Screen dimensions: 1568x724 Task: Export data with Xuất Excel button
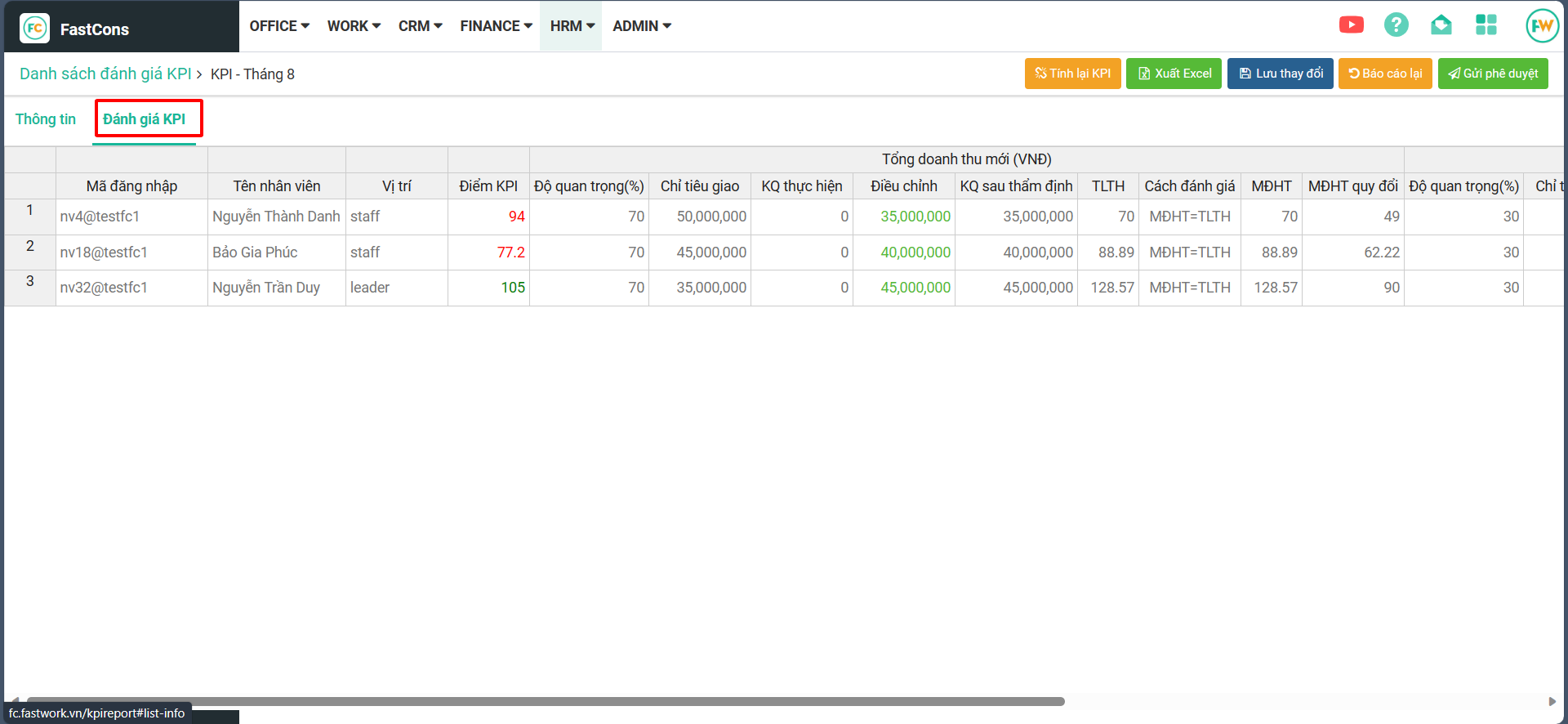(x=1174, y=74)
